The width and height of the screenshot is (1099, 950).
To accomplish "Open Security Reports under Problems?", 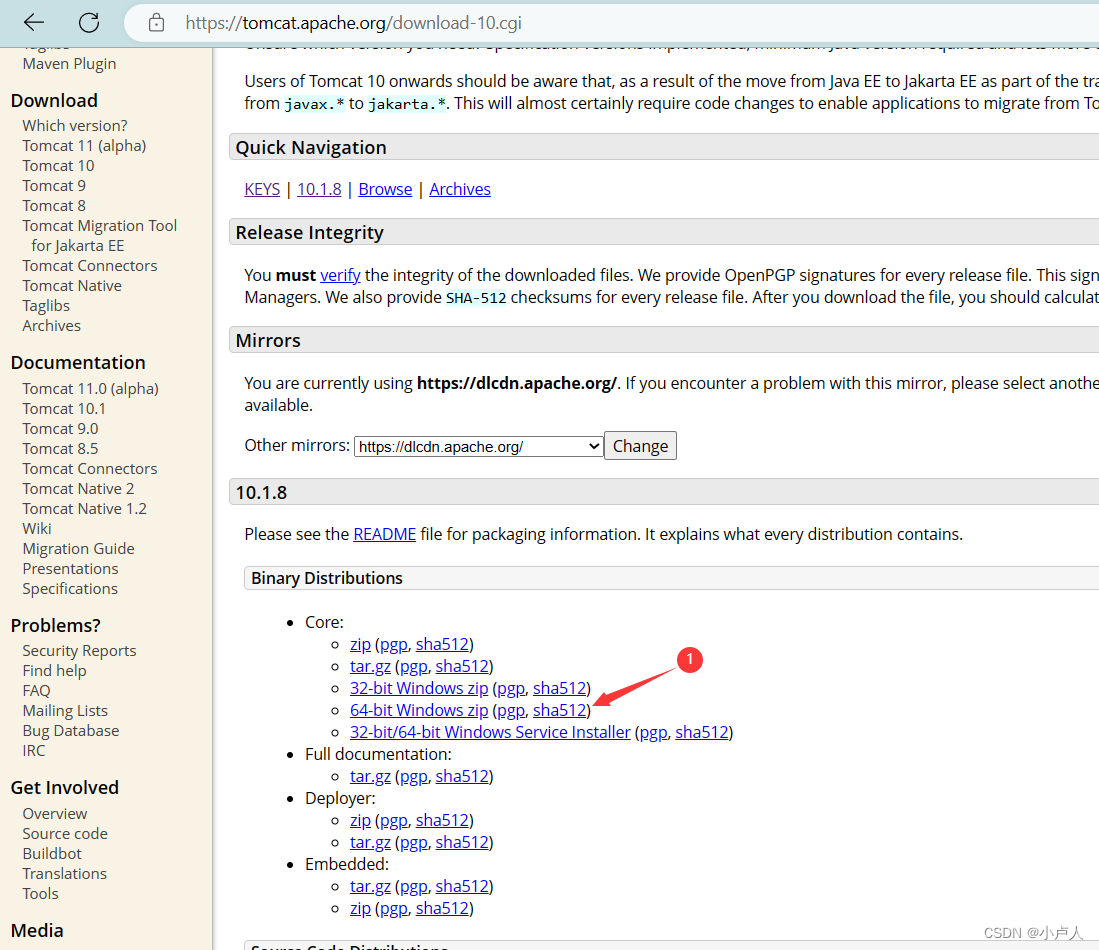I will pyautogui.click(x=79, y=650).
